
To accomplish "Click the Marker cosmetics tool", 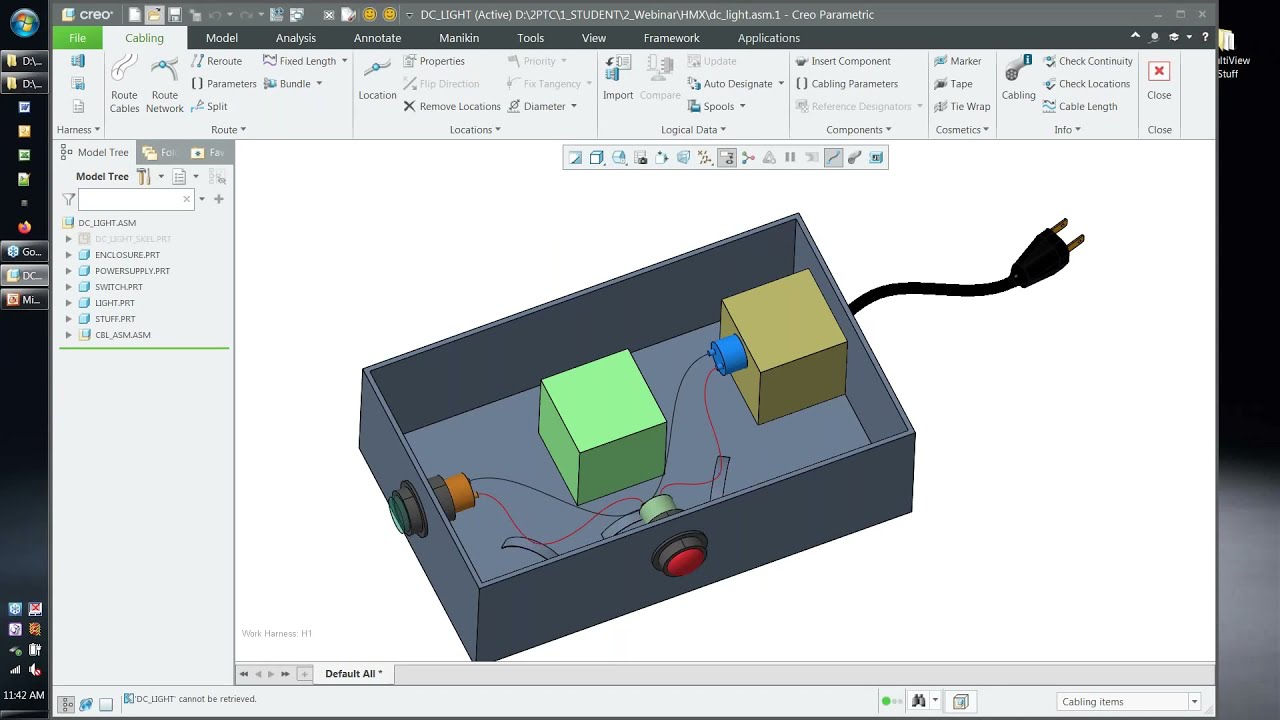I will pos(957,61).
